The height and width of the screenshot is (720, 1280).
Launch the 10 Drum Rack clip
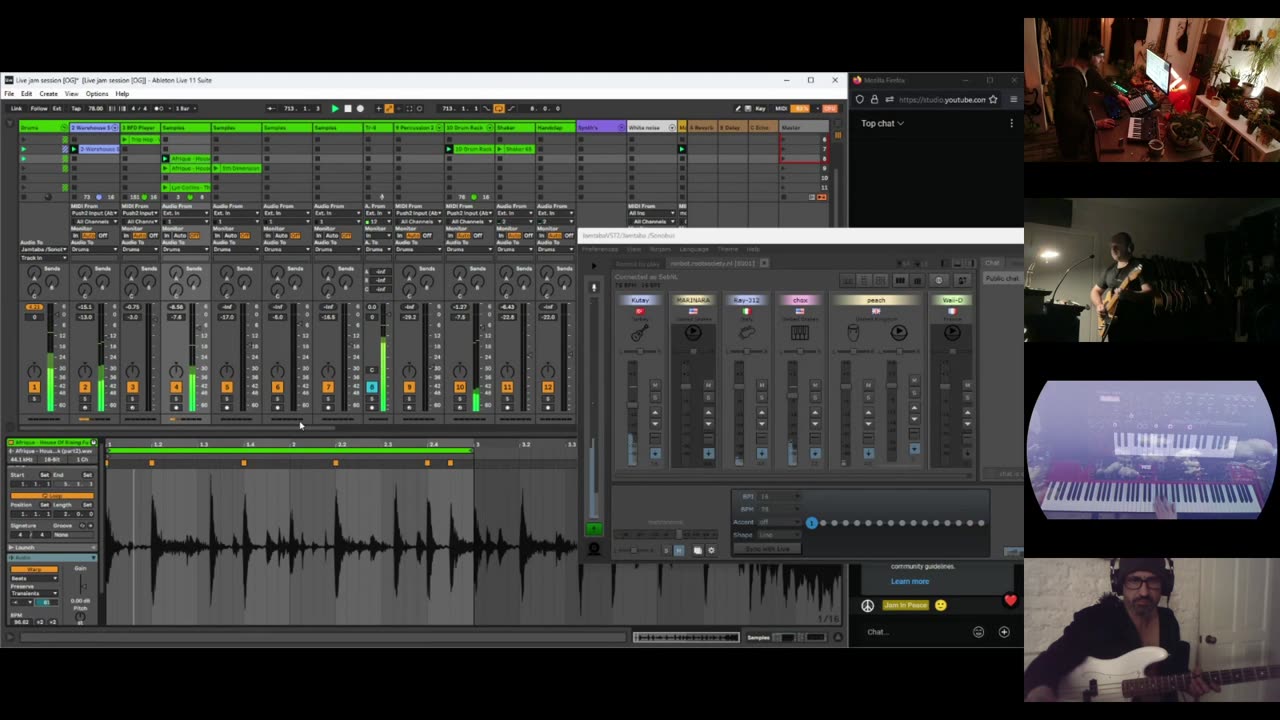[x=451, y=149]
